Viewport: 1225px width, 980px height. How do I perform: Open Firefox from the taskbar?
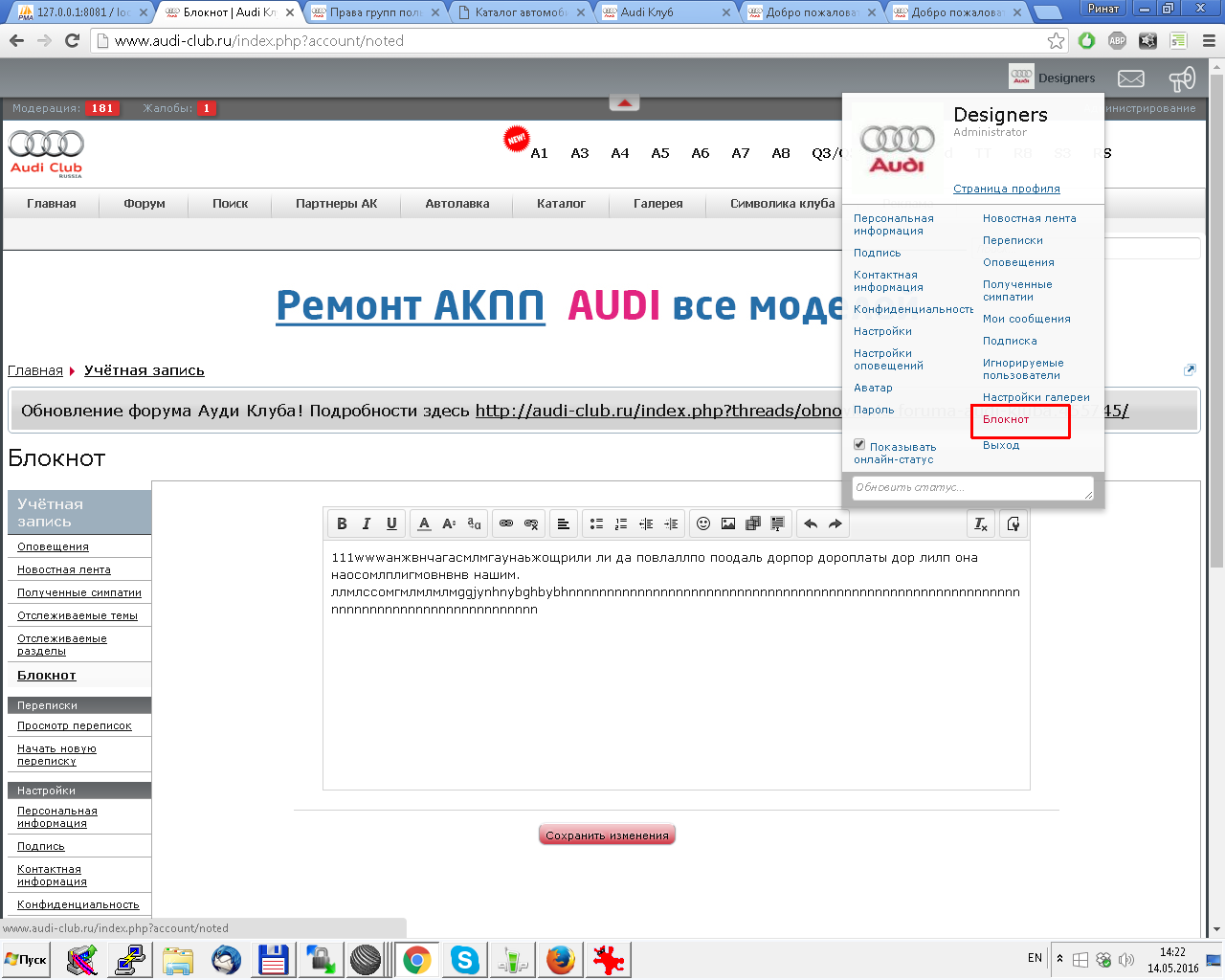click(561, 959)
